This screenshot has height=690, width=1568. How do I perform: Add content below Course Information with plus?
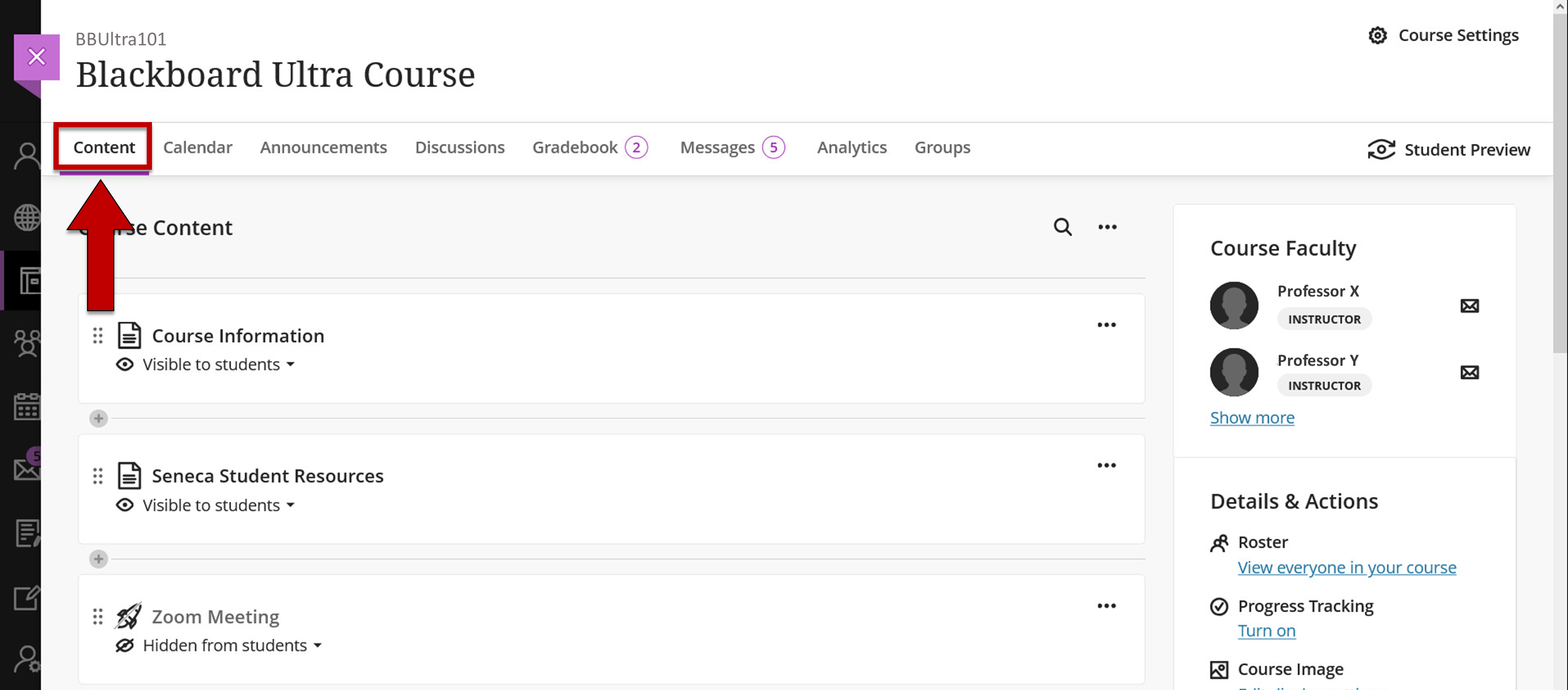pyautogui.click(x=99, y=419)
